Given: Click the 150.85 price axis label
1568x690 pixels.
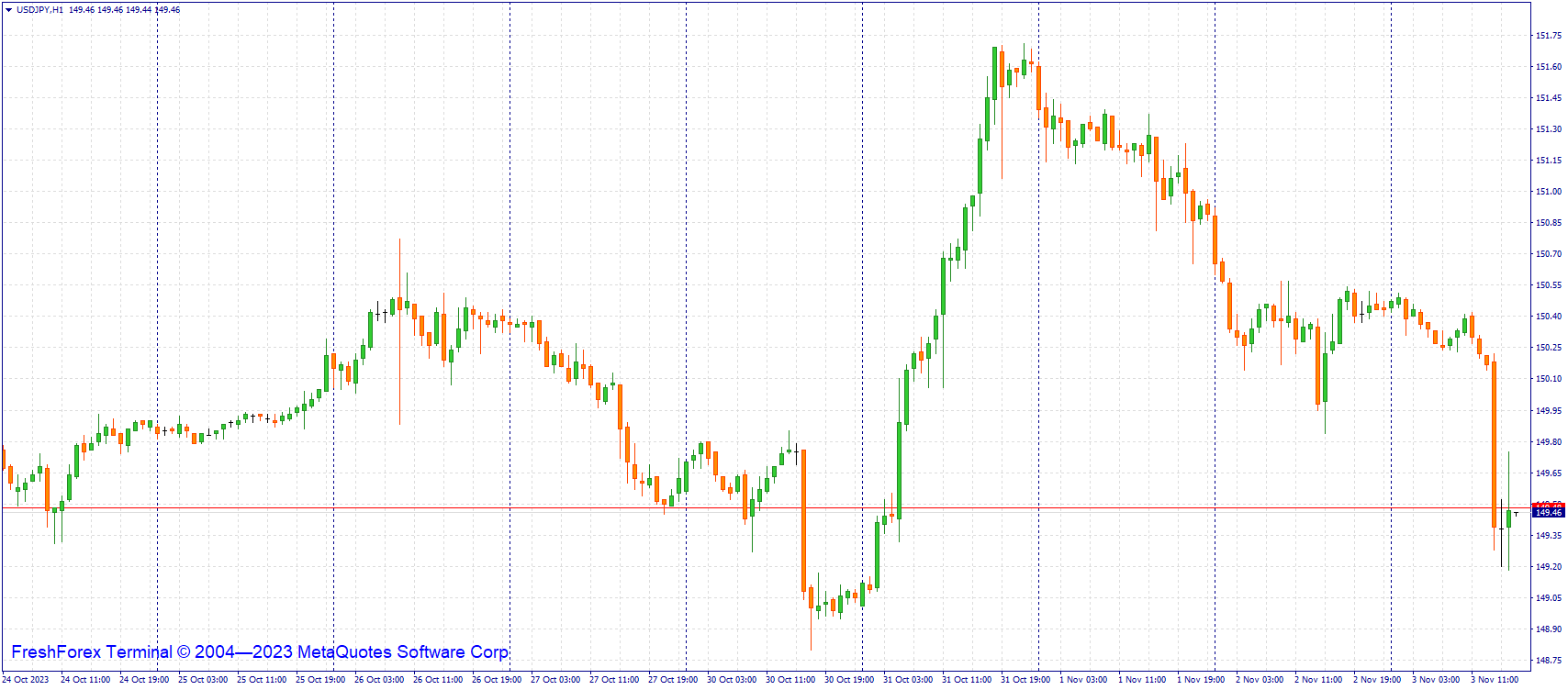Looking at the screenshot, I should point(1549,223).
